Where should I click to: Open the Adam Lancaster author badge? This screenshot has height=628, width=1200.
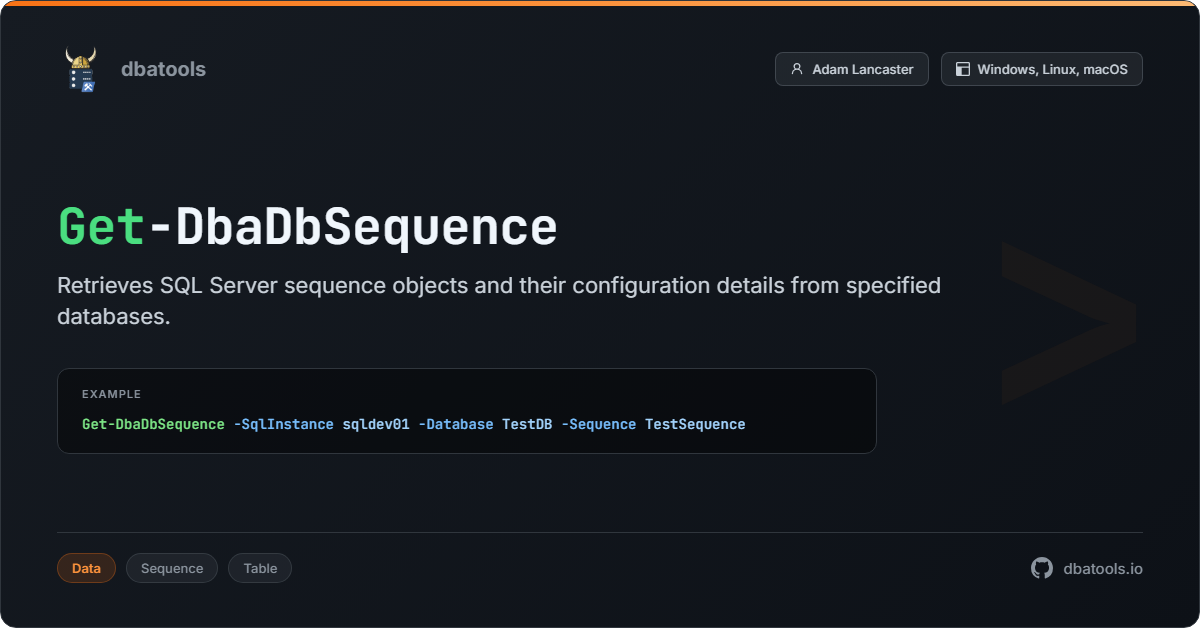coord(852,69)
